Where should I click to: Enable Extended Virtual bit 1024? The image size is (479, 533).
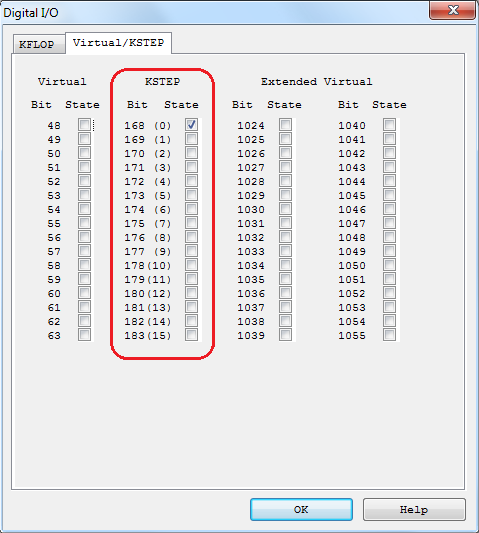[x=285, y=125]
